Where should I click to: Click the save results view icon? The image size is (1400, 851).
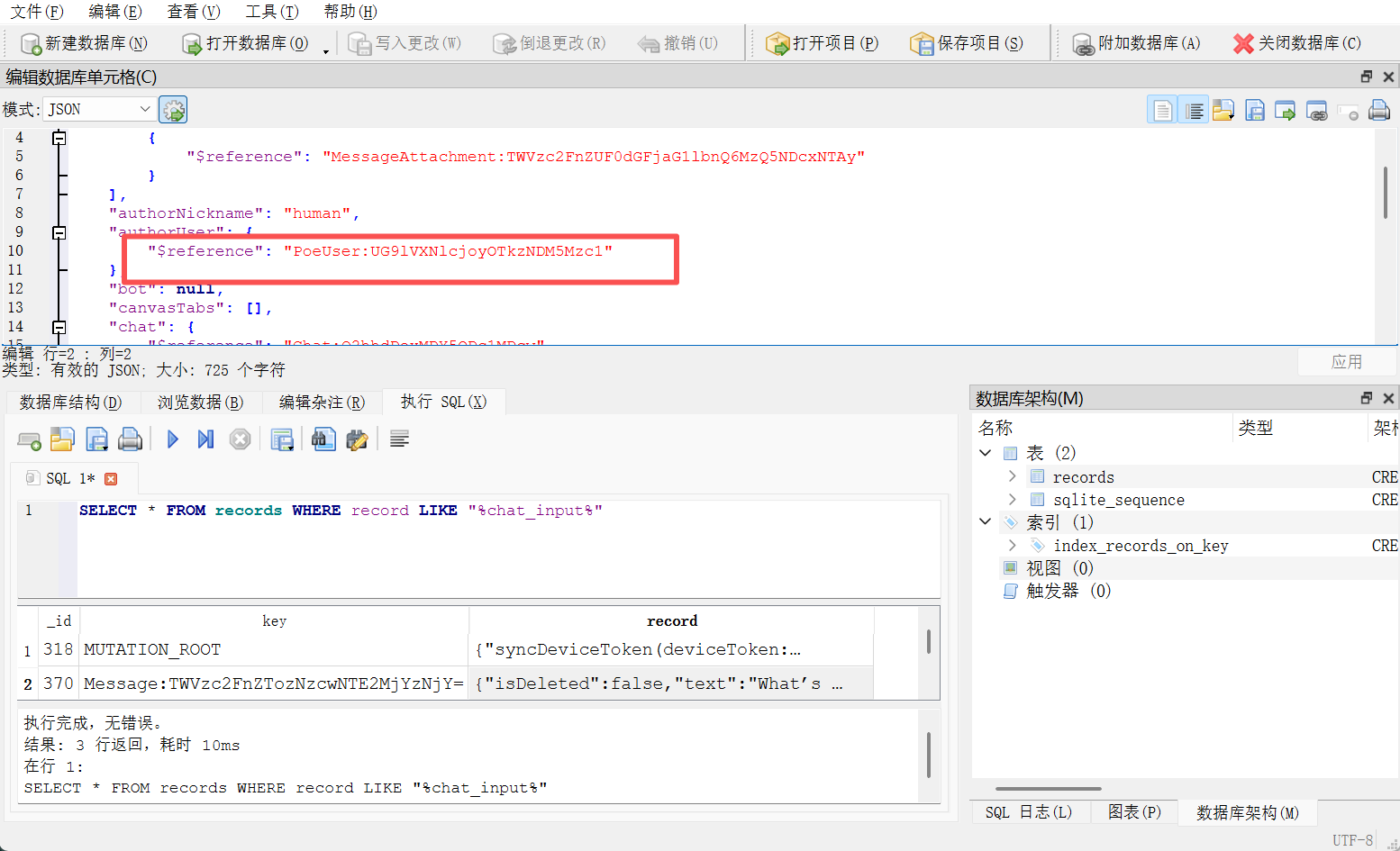tap(282, 439)
